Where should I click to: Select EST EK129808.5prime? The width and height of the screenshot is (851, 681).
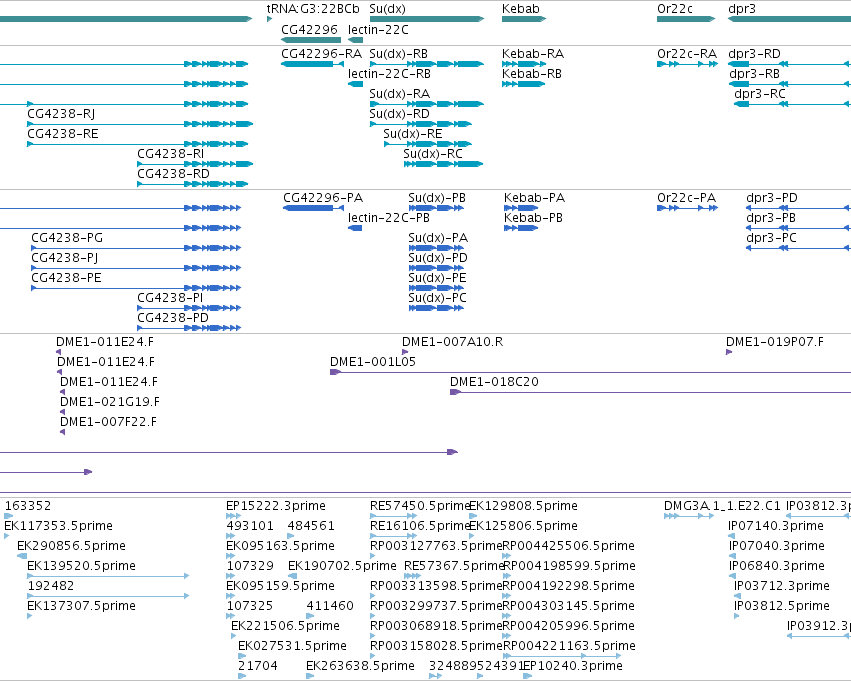point(523,506)
